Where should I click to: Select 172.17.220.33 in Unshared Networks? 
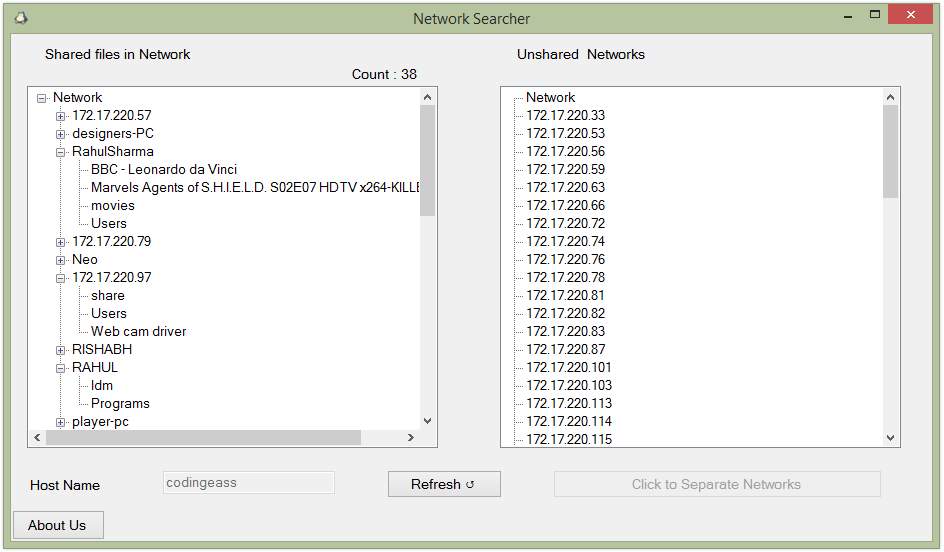(565, 116)
